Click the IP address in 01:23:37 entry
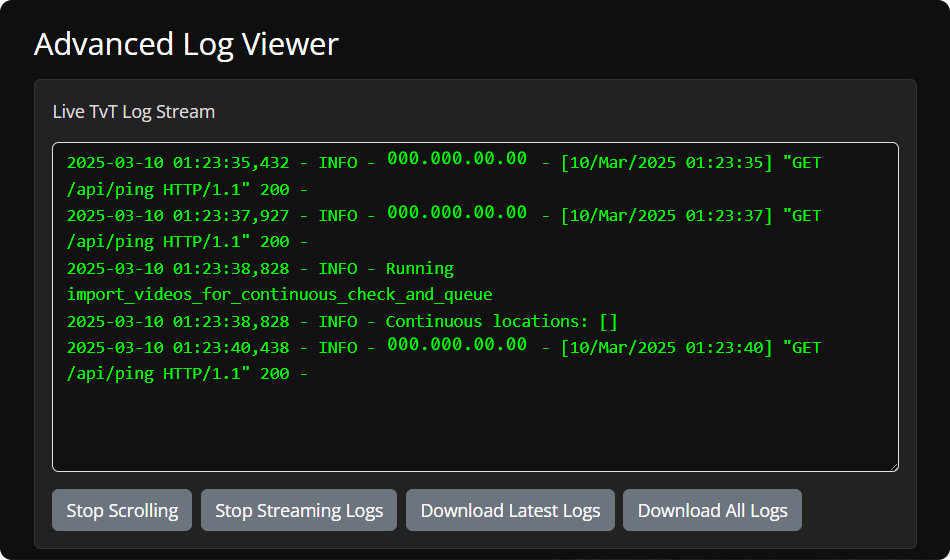Image resolution: width=950 pixels, height=560 pixels. tap(457, 212)
